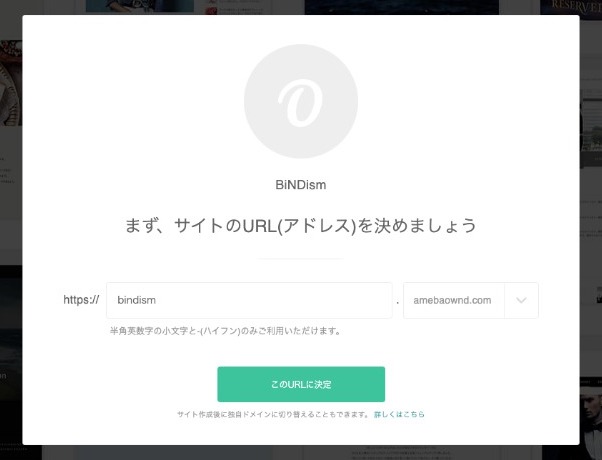Select the man portrait thumbnail at bottom right
The image size is (602, 460).
pos(590,419)
